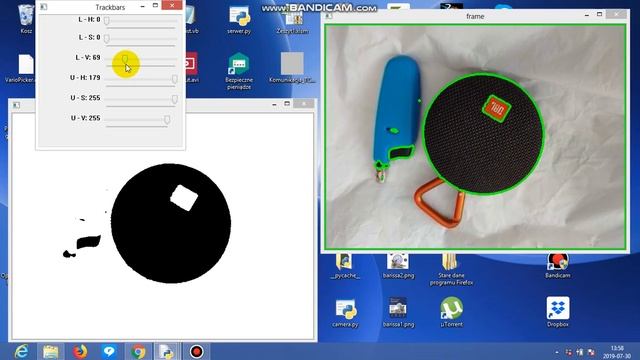Click the 'L - H: 0' label
The height and width of the screenshot is (360, 640).
click(89, 19)
